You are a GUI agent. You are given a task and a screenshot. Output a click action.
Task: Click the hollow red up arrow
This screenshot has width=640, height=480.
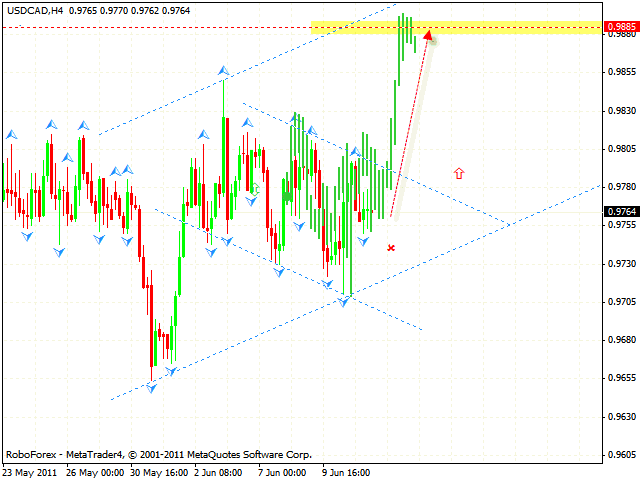[459, 174]
